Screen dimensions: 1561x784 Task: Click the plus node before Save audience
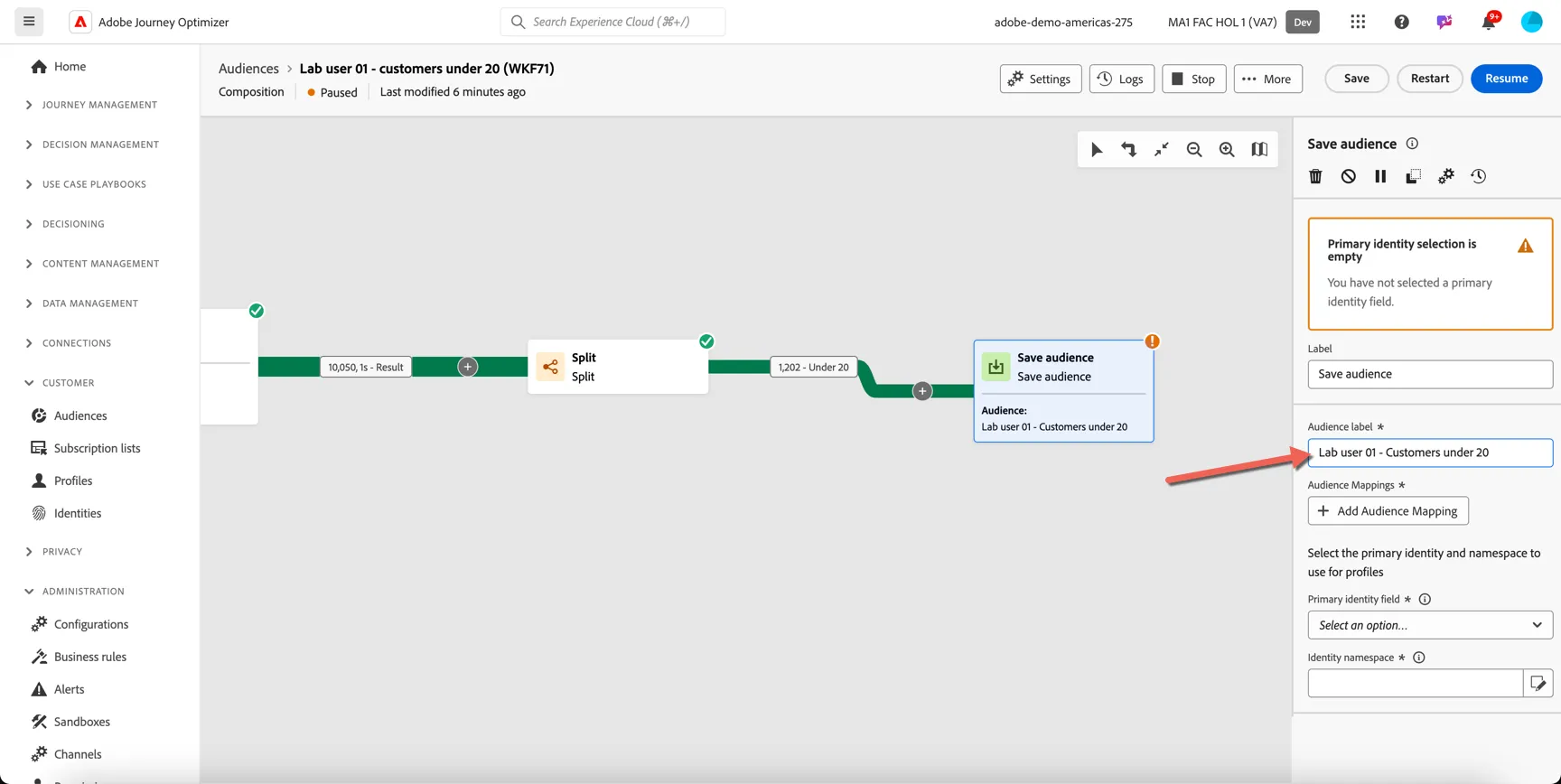(x=921, y=391)
